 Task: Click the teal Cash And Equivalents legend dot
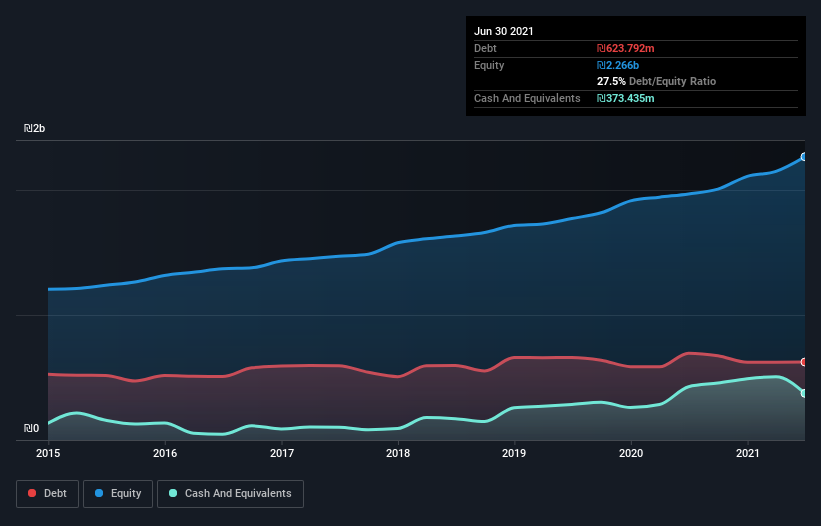173,493
